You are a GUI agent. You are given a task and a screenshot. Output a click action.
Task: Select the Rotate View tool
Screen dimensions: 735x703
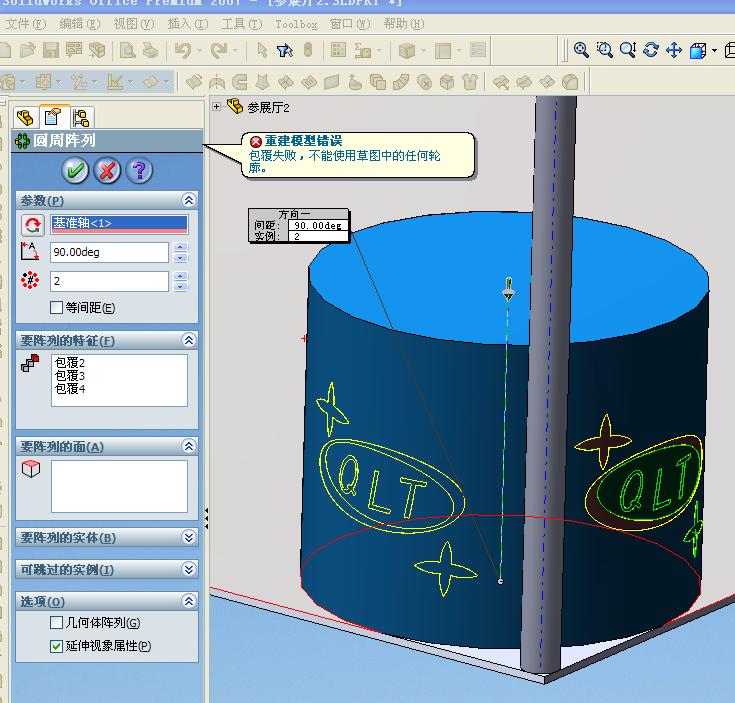pos(651,50)
